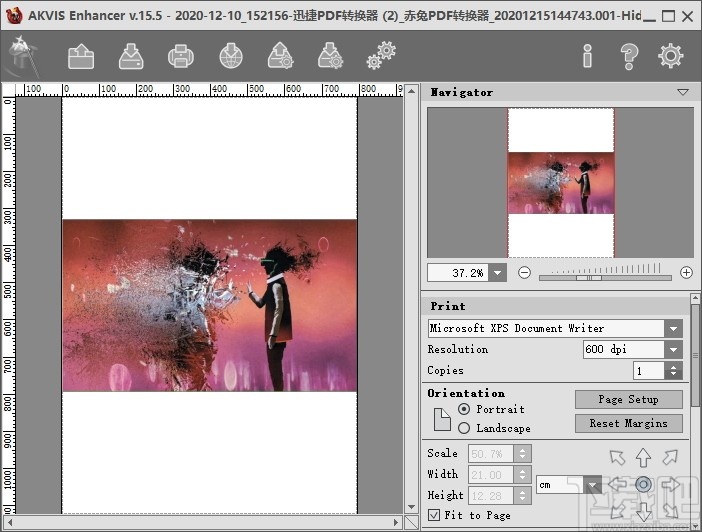The width and height of the screenshot is (702, 532).
Task: Click the Navigator preview thumbnail
Action: 561,182
